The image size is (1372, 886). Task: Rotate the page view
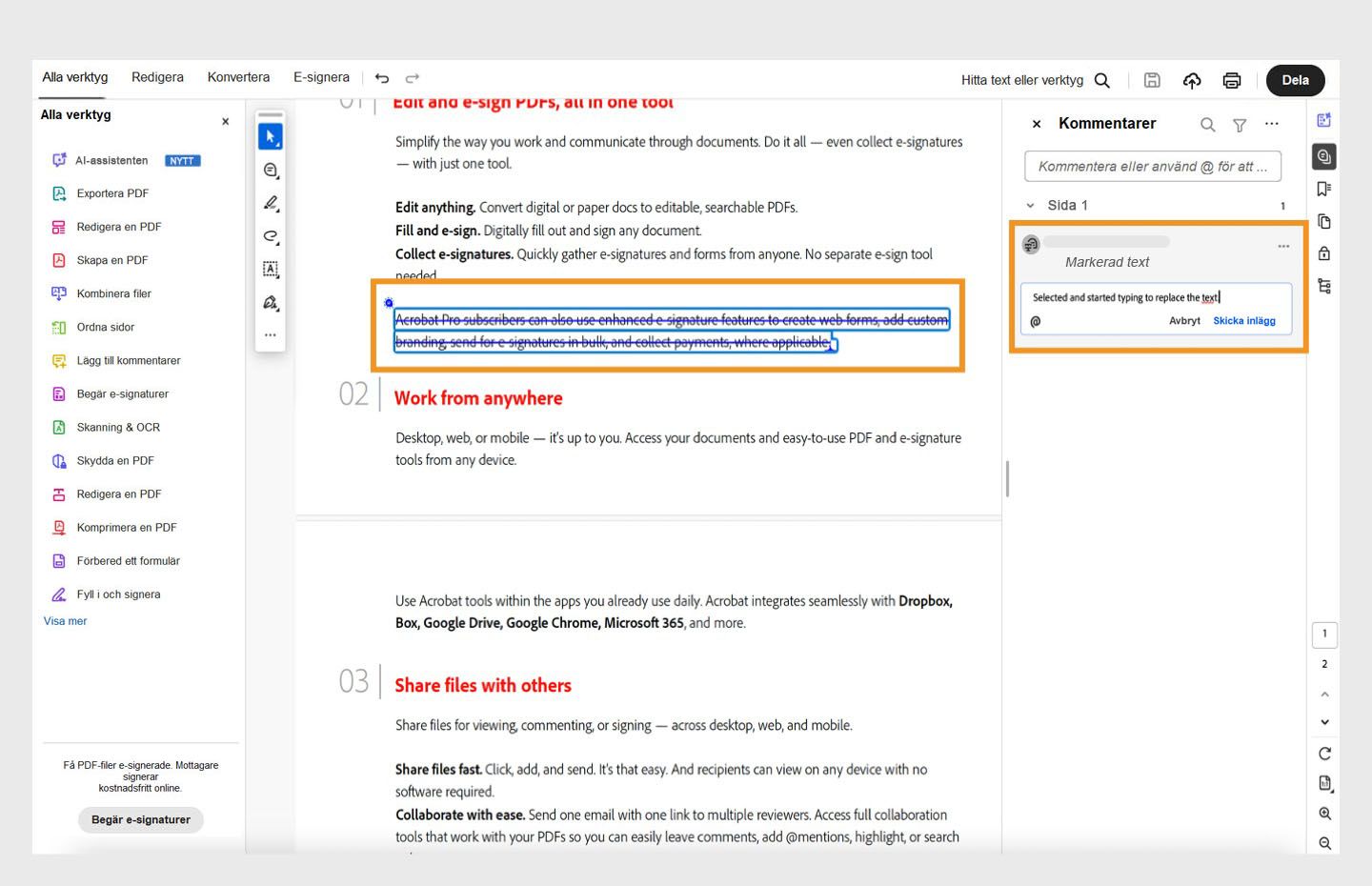[1324, 754]
